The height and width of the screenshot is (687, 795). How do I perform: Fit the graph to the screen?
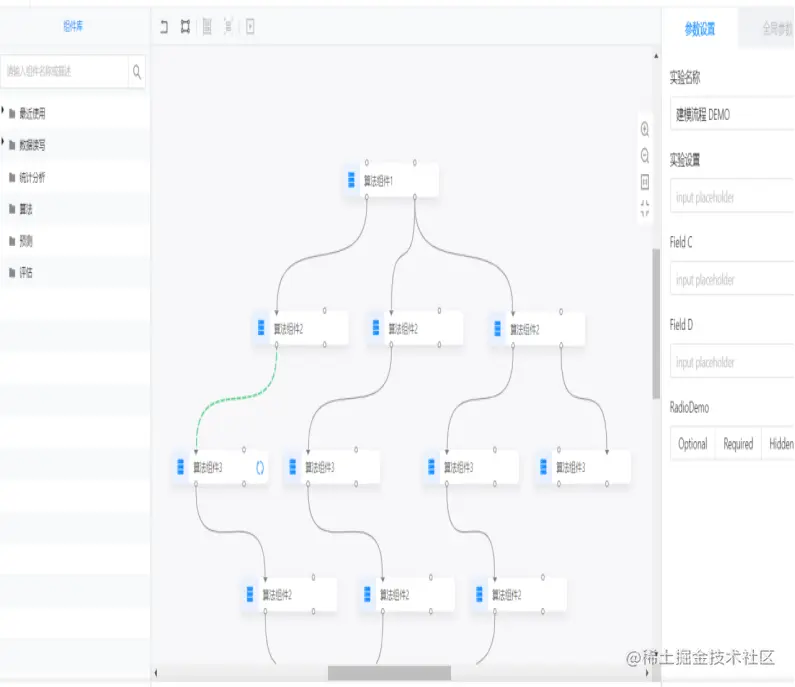[645, 208]
